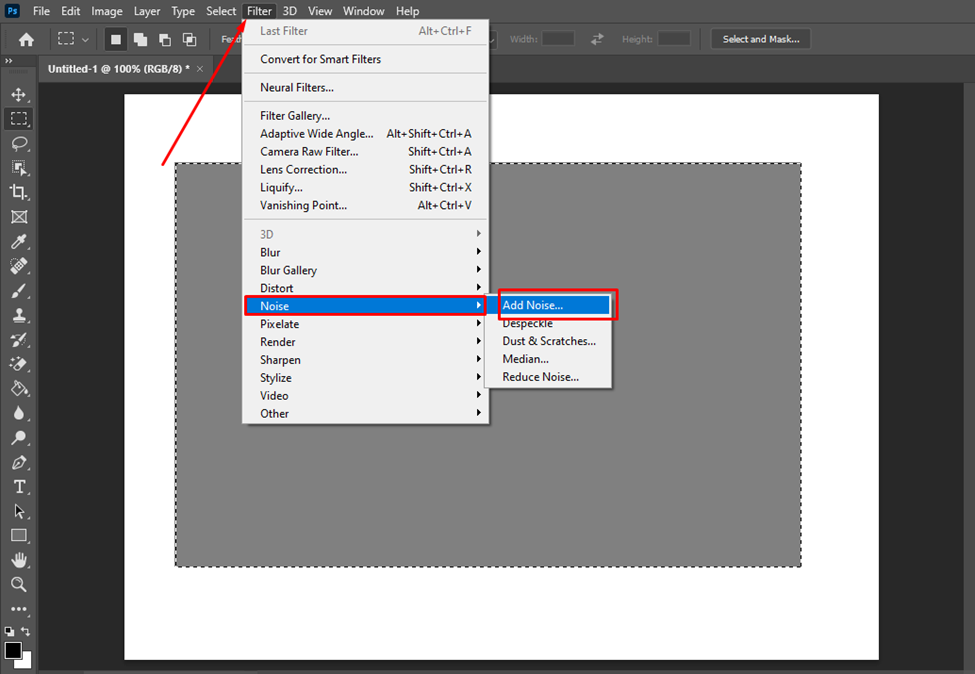This screenshot has width=975, height=674.
Task: Open the Layer menu
Action: point(147,11)
